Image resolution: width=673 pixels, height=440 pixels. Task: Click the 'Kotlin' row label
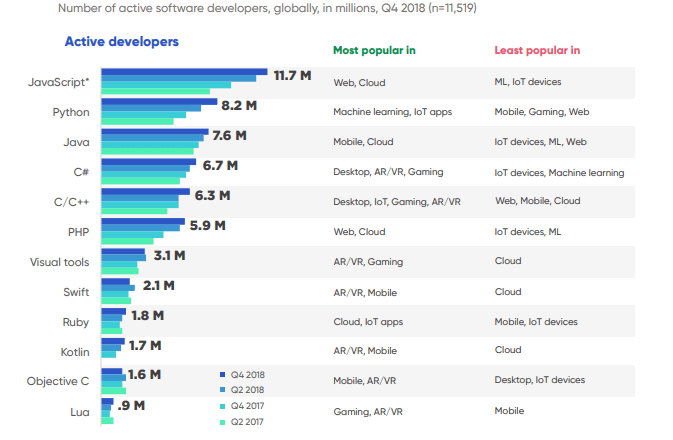[x=75, y=352]
